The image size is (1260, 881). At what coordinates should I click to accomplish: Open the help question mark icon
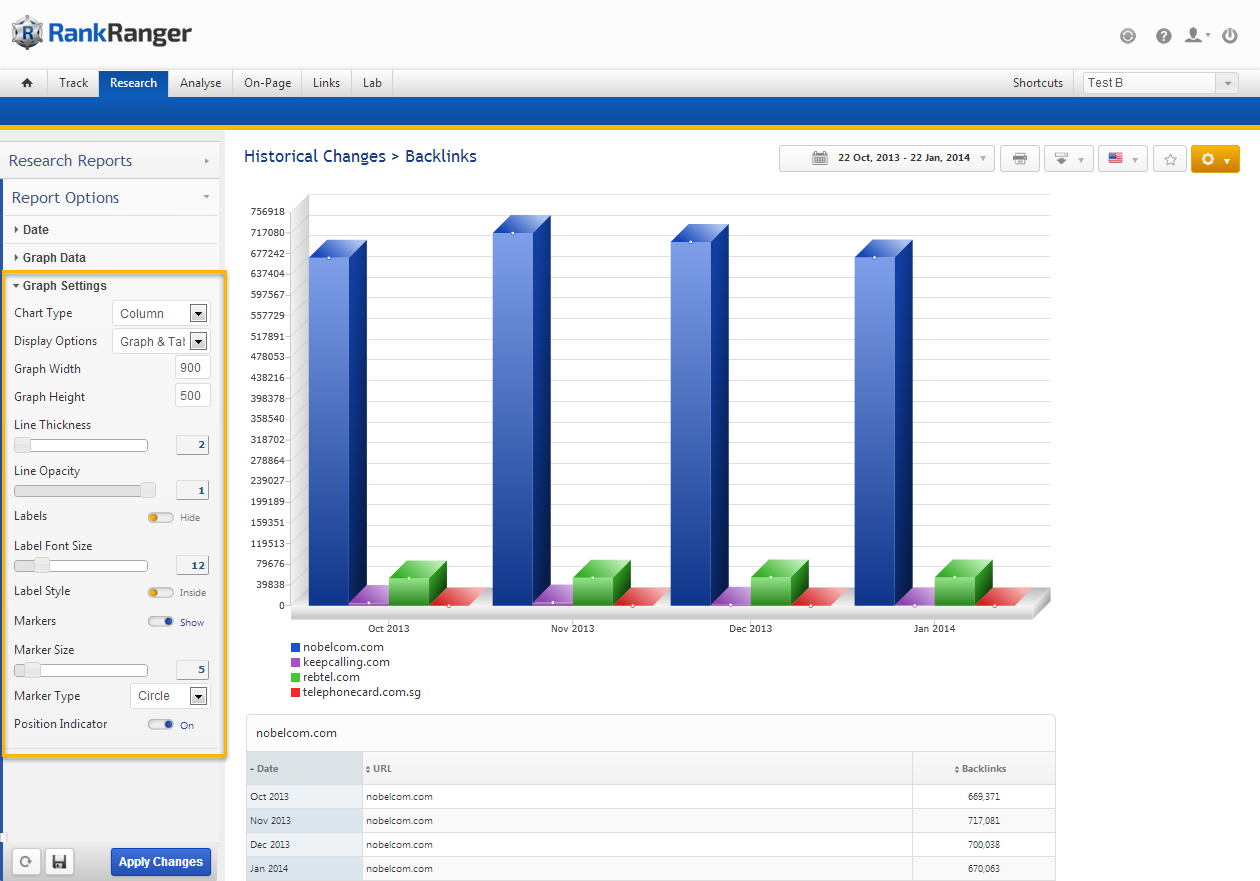point(1163,36)
